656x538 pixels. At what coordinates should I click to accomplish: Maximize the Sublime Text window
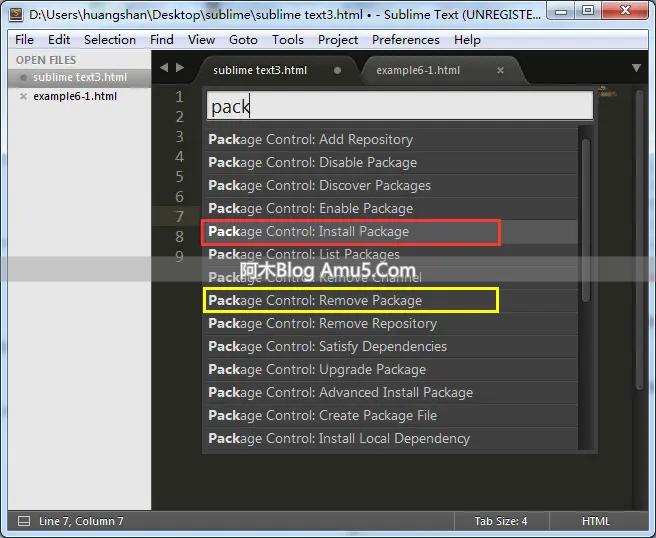click(588, 10)
